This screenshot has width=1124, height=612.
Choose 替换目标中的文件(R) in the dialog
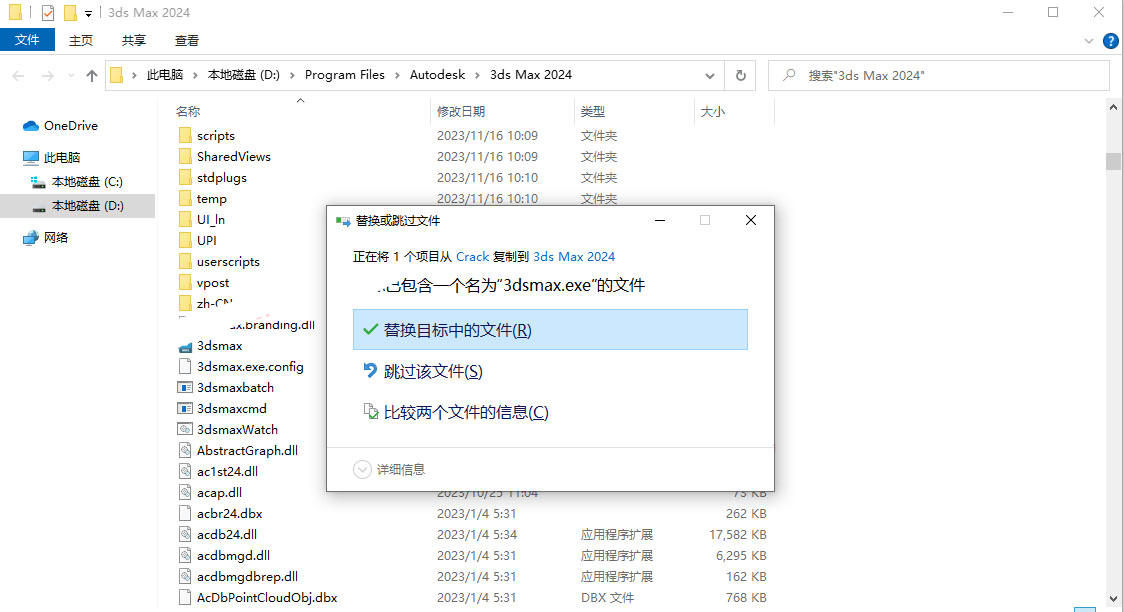coord(550,330)
